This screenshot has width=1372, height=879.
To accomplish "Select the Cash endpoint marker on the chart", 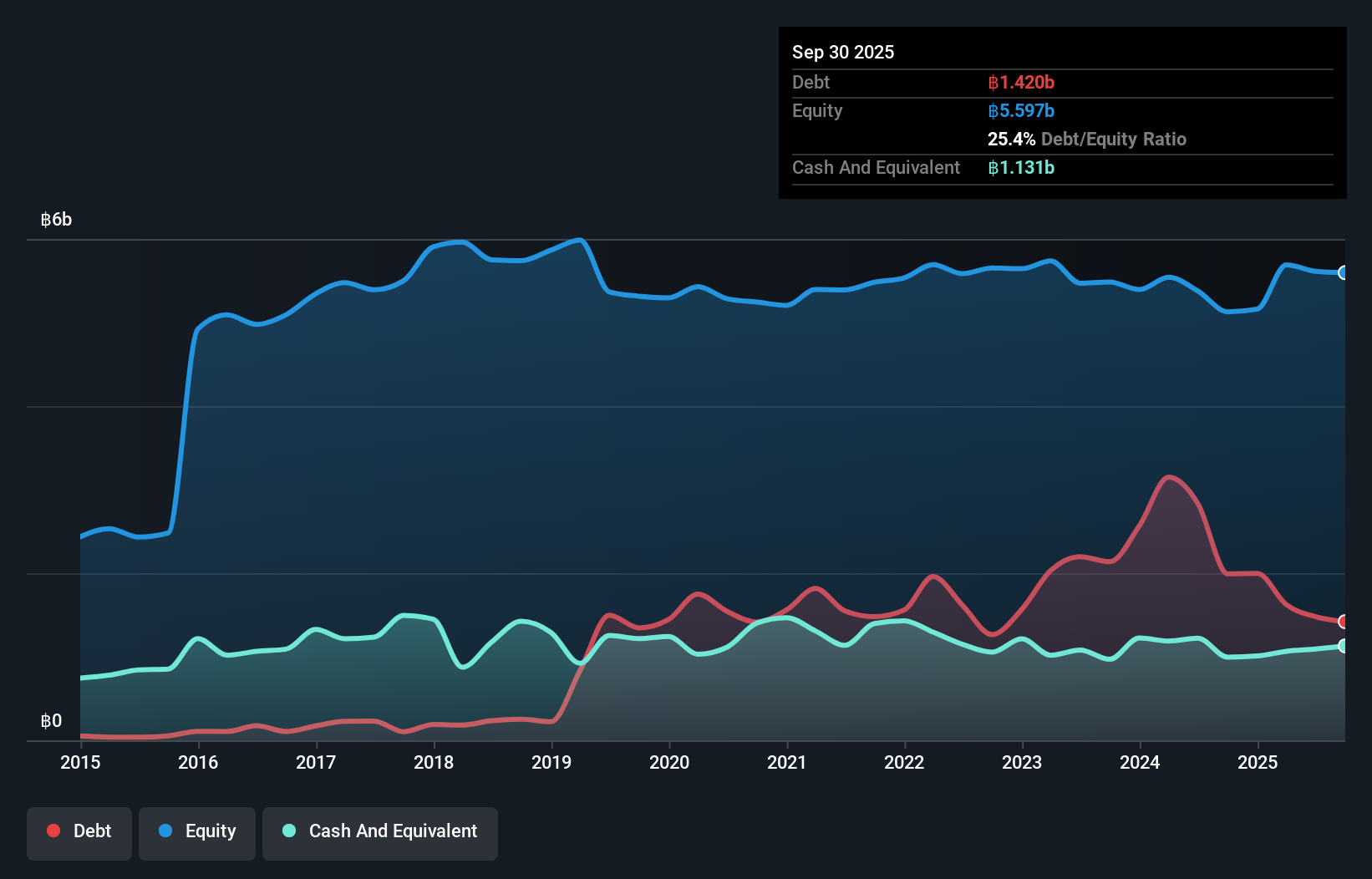I will coord(1343,646).
